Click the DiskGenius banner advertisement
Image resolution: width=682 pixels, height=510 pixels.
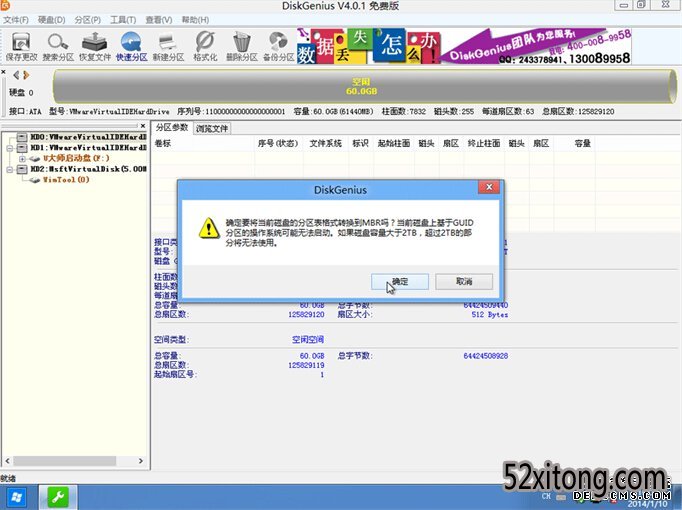pyautogui.click(x=464, y=46)
